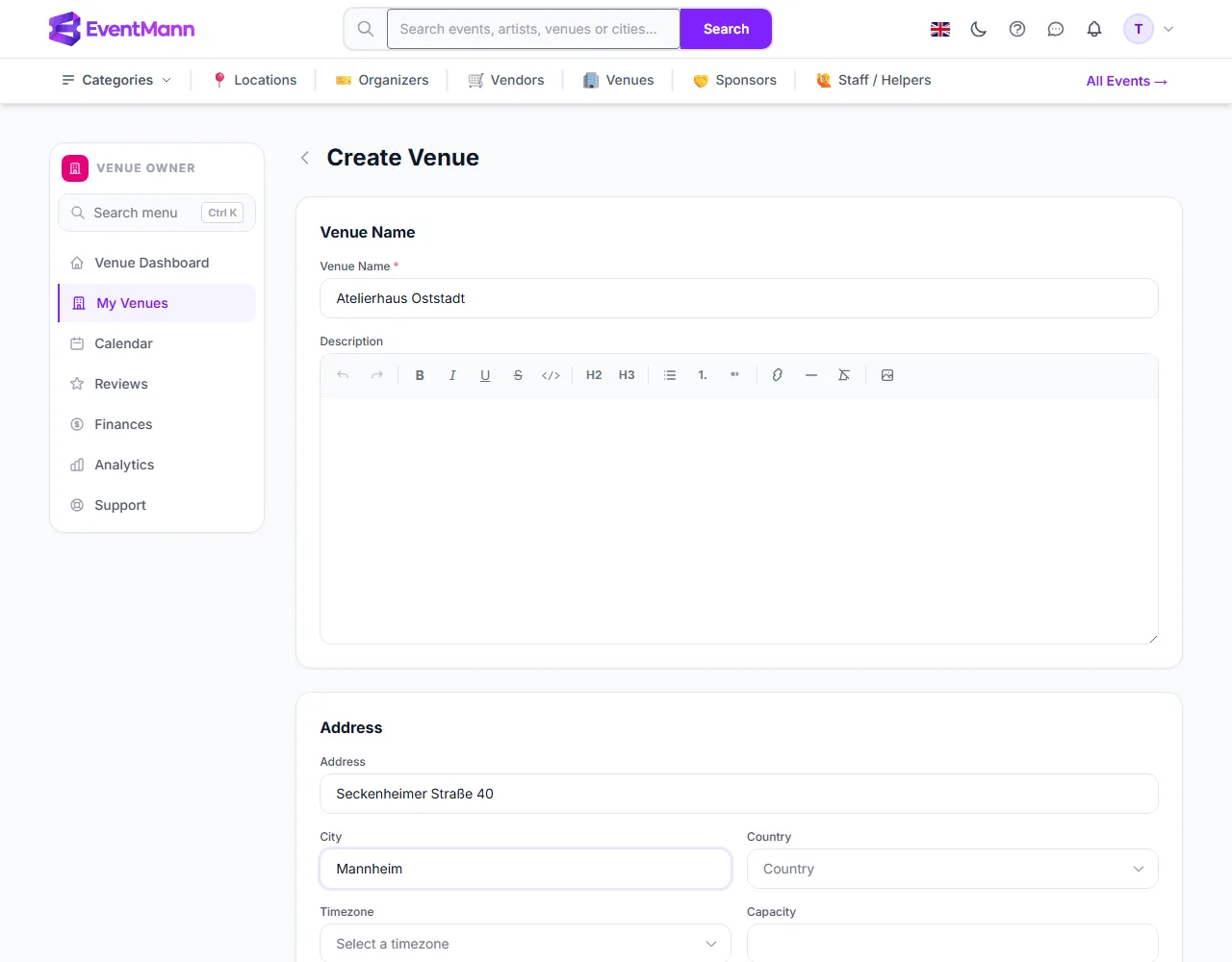This screenshot has width=1232, height=962.
Task: Insert a numbered list
Action: [x=703, y=375]
